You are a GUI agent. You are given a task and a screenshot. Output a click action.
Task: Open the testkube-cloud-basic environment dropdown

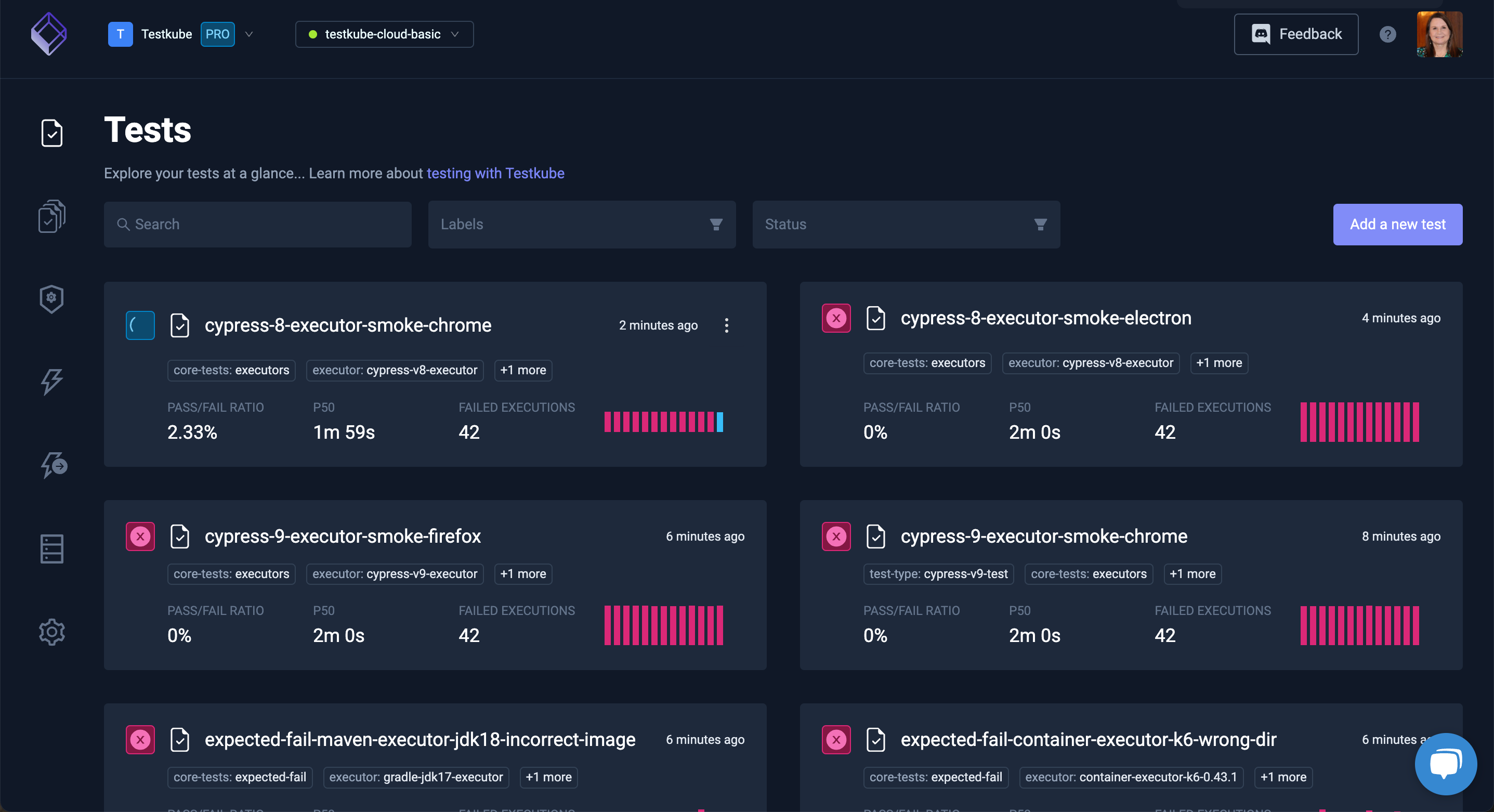click(x=385, y=34)
